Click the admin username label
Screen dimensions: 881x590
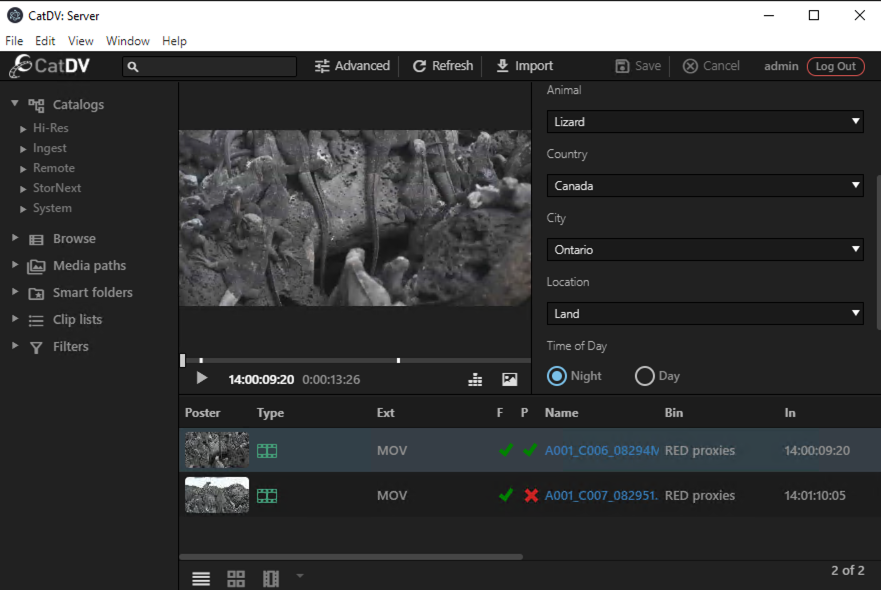point(781,66)
